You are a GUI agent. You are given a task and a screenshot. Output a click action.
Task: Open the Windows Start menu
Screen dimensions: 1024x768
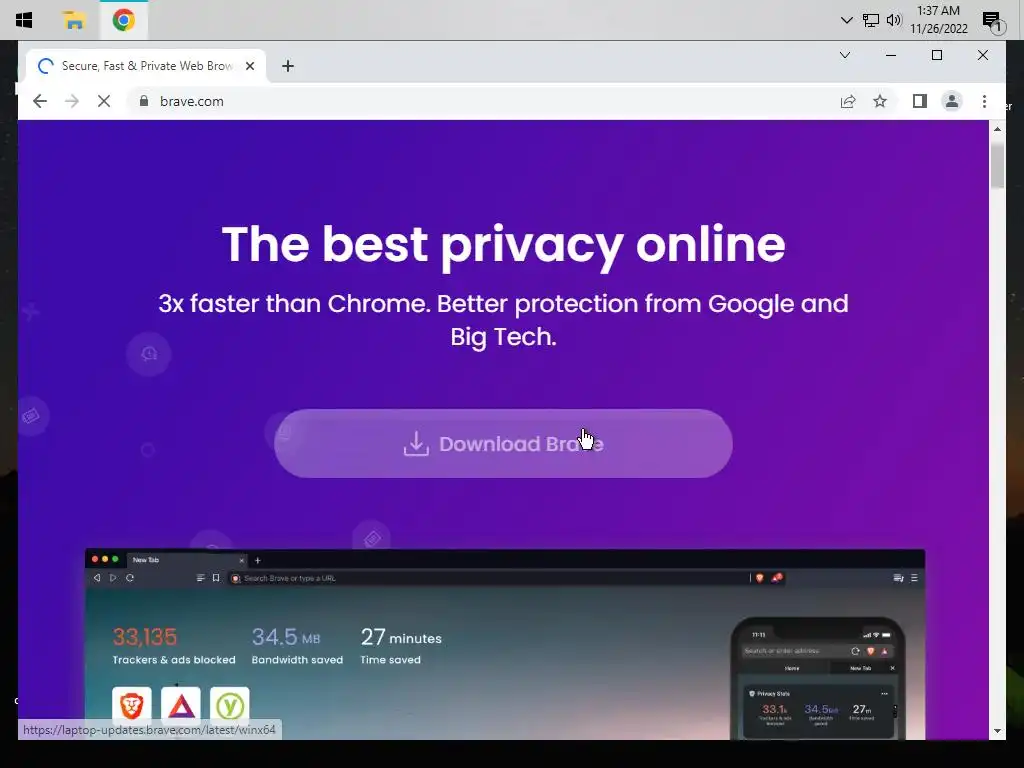pos(24,20)
